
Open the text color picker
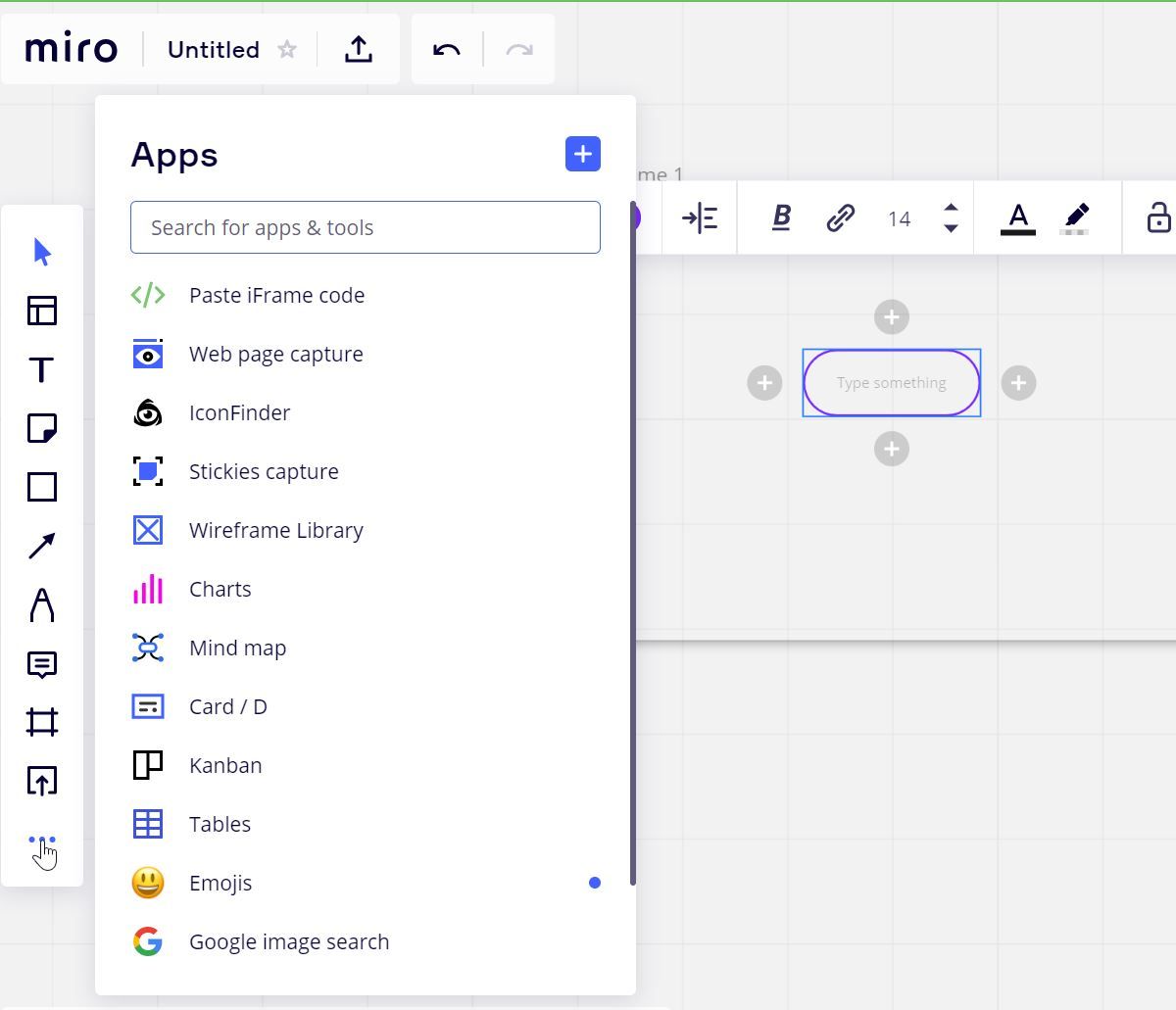pos(1018,218)
